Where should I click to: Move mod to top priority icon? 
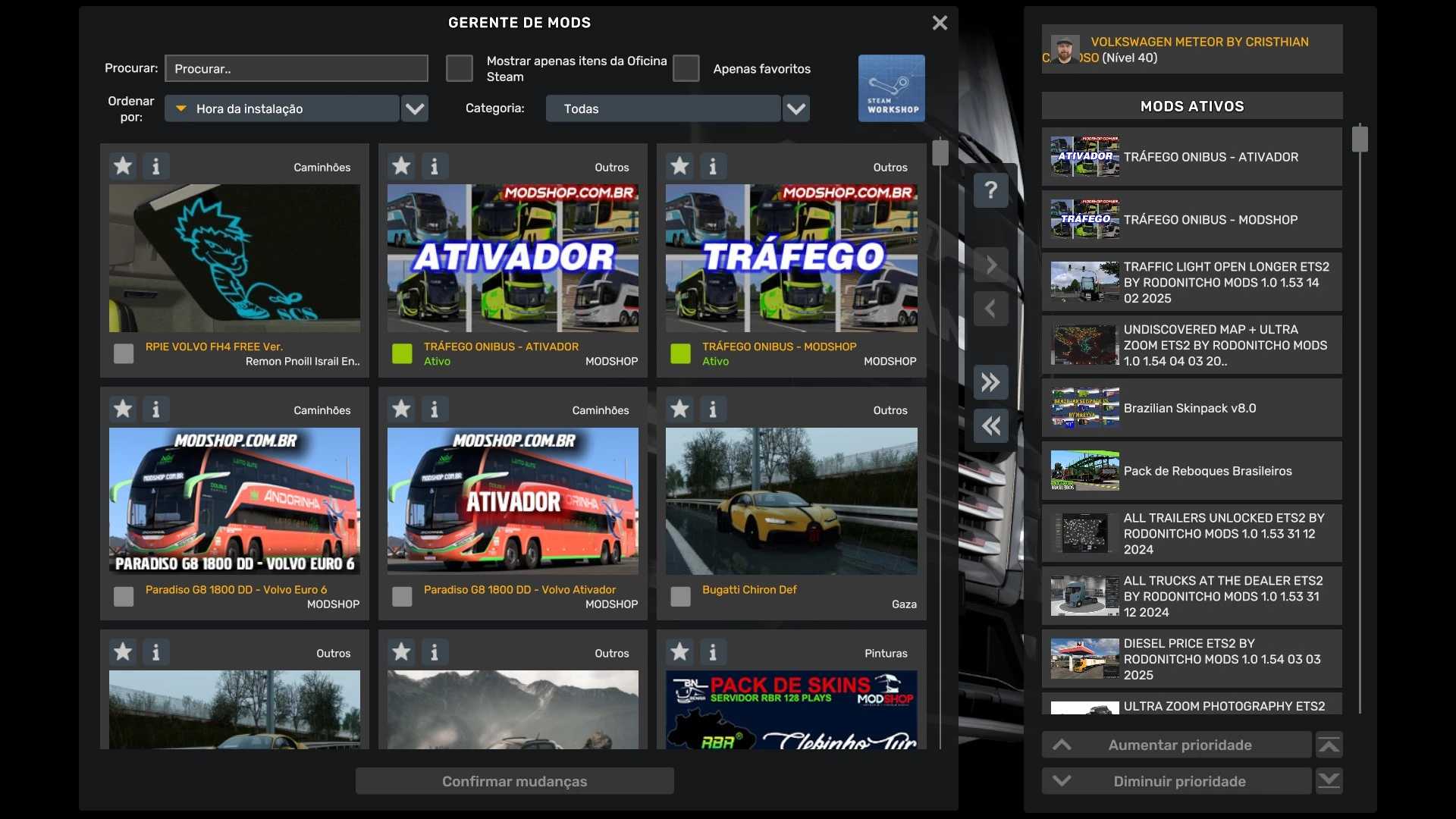[1329, 745]
